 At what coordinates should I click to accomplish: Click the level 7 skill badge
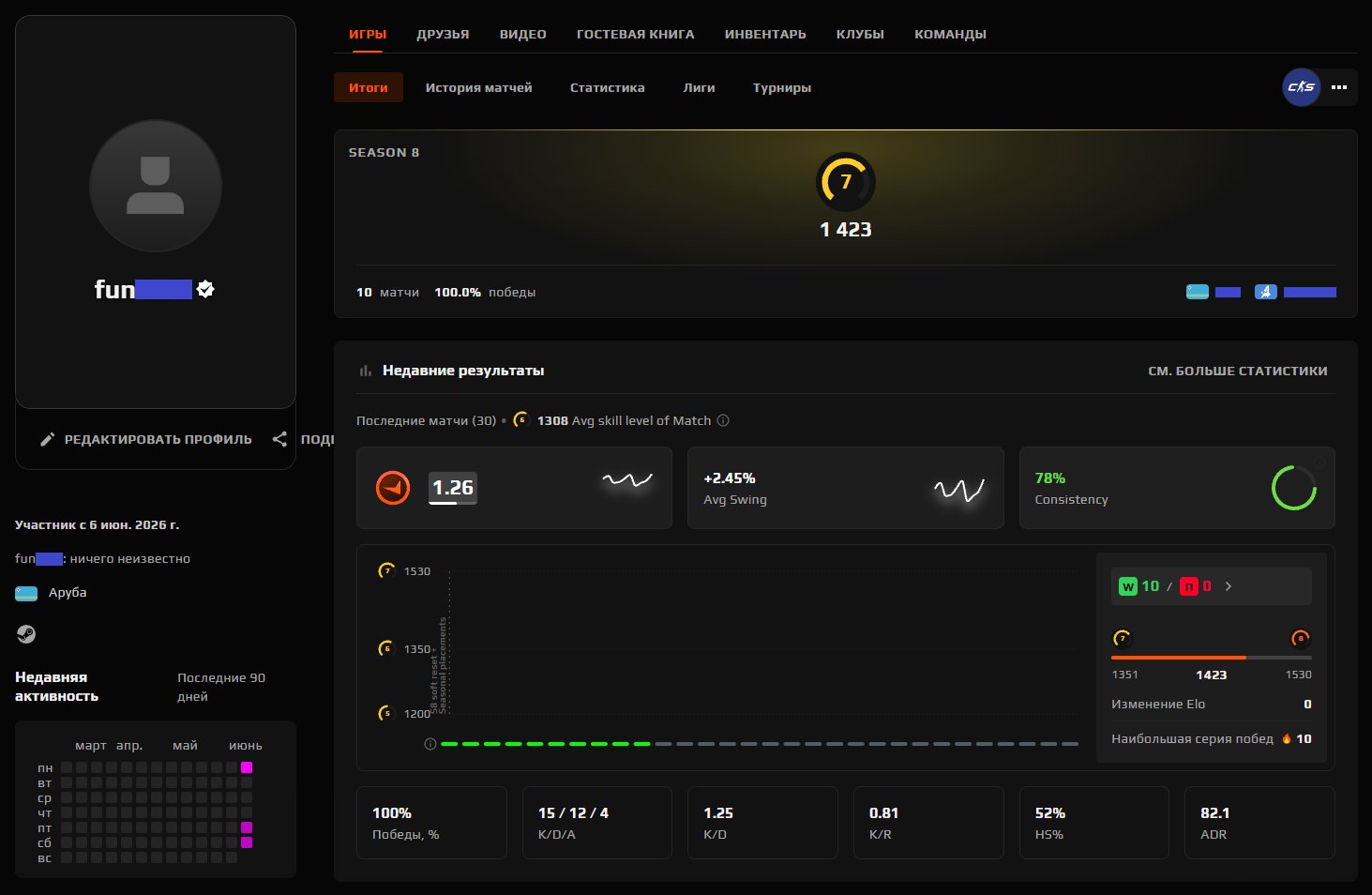(846, 181)
